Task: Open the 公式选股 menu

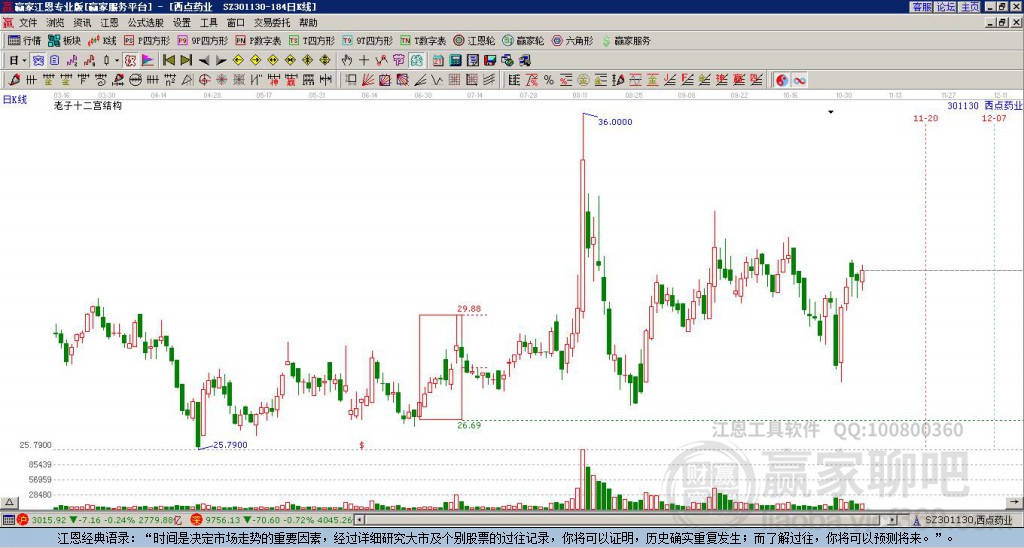Action: [145, 23]
